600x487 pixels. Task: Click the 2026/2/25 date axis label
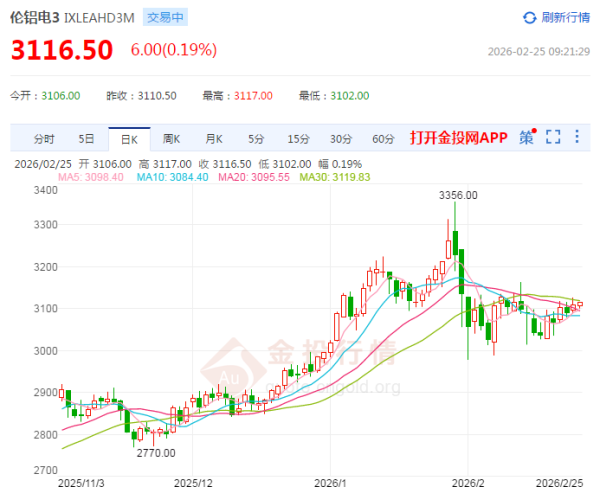[x=559, y=482]
